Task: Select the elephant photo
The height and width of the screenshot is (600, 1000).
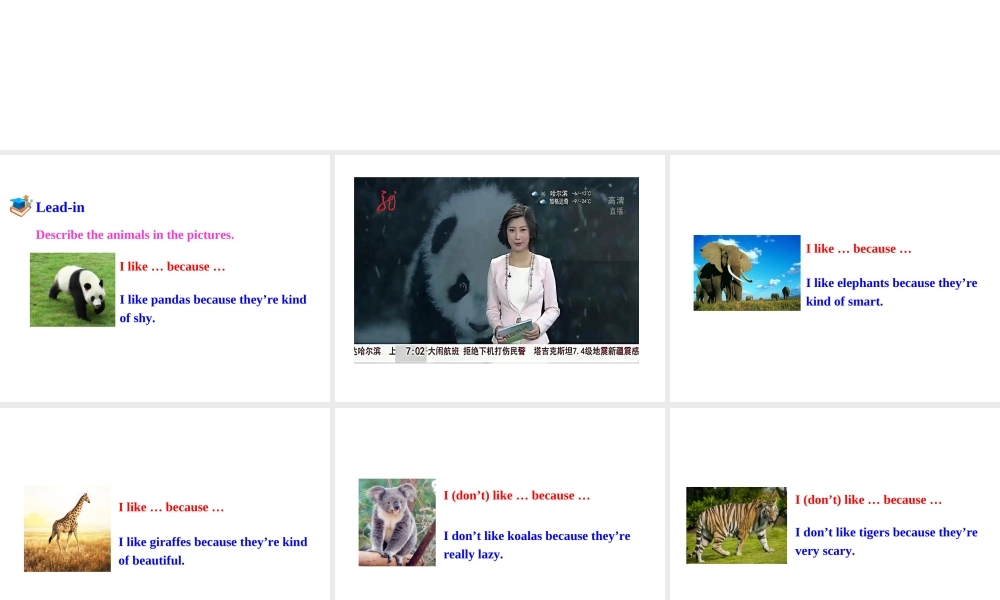Action: pyautogui.click(x=747, y=273)
